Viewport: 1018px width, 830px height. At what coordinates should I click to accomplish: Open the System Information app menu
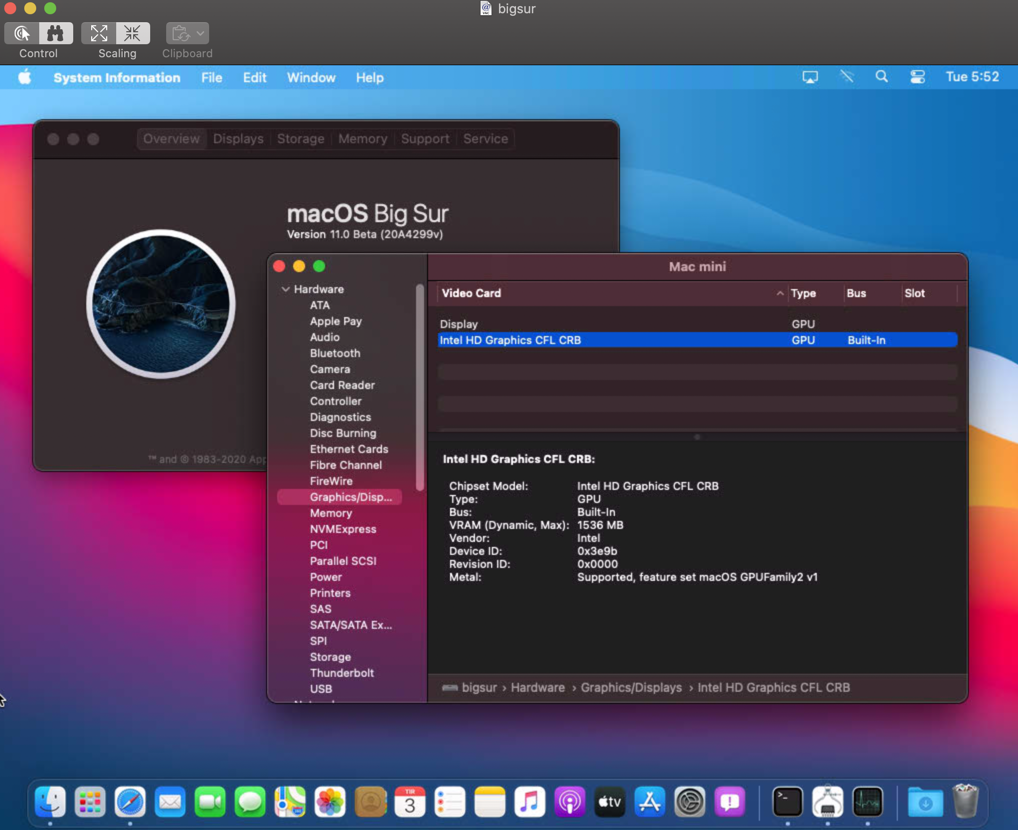tap(117, 77)
